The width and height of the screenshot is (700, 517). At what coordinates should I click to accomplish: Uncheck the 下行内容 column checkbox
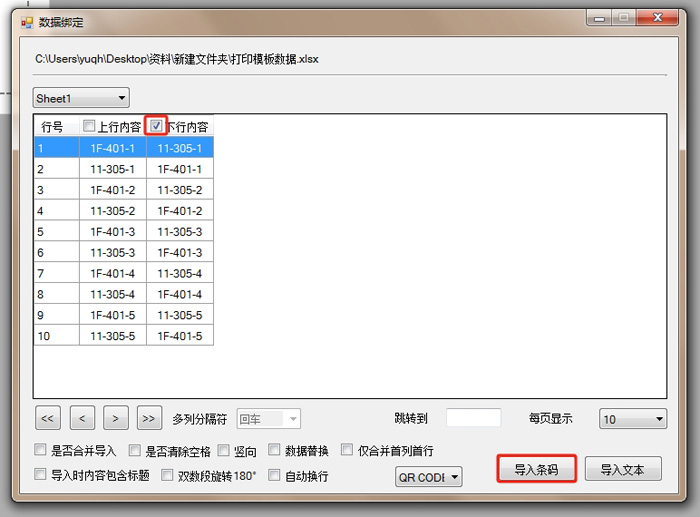(156, 125)
